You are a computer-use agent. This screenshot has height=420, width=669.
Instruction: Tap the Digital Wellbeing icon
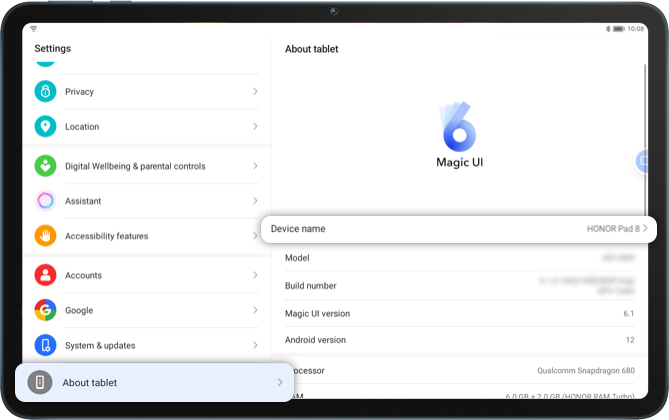pyautogui.click(x=45, y=166)
